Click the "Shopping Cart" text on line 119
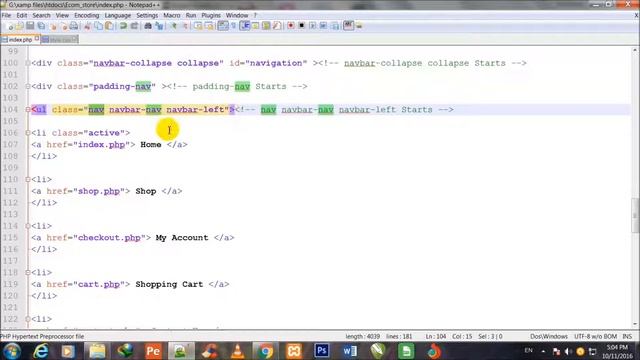The height and width of the screenshot is (360, 640). pos(169,284)
